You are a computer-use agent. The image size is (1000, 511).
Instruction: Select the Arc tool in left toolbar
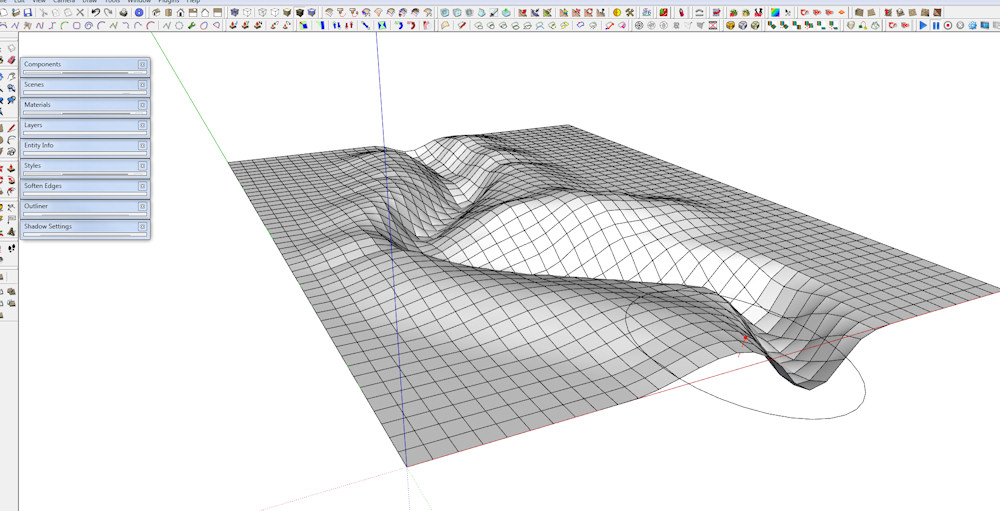click(x=11, y=138)
